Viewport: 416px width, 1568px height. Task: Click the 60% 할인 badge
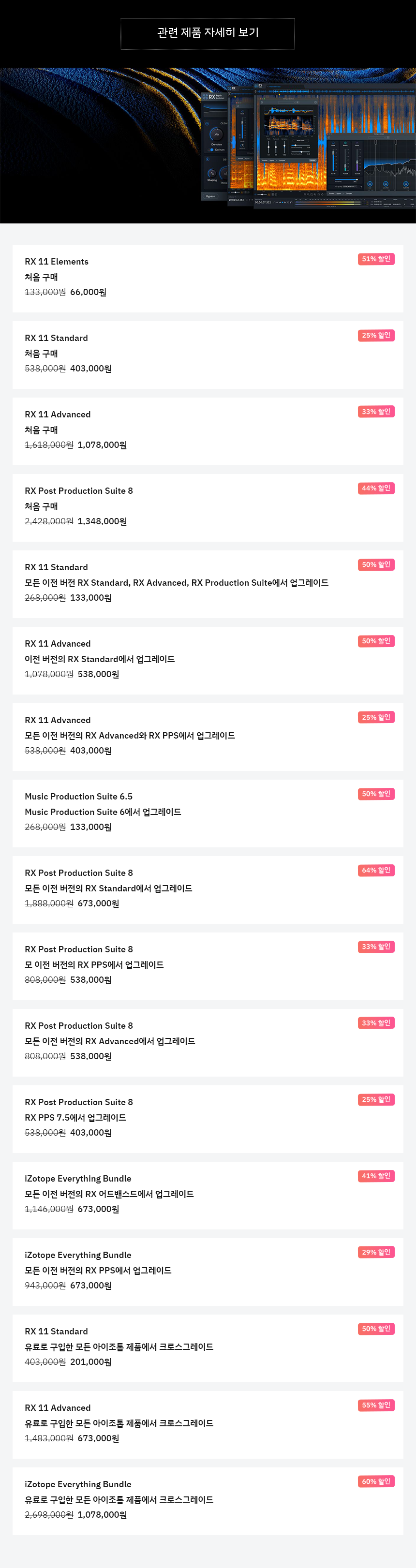pyautogui.click(x=376, y=1481)
